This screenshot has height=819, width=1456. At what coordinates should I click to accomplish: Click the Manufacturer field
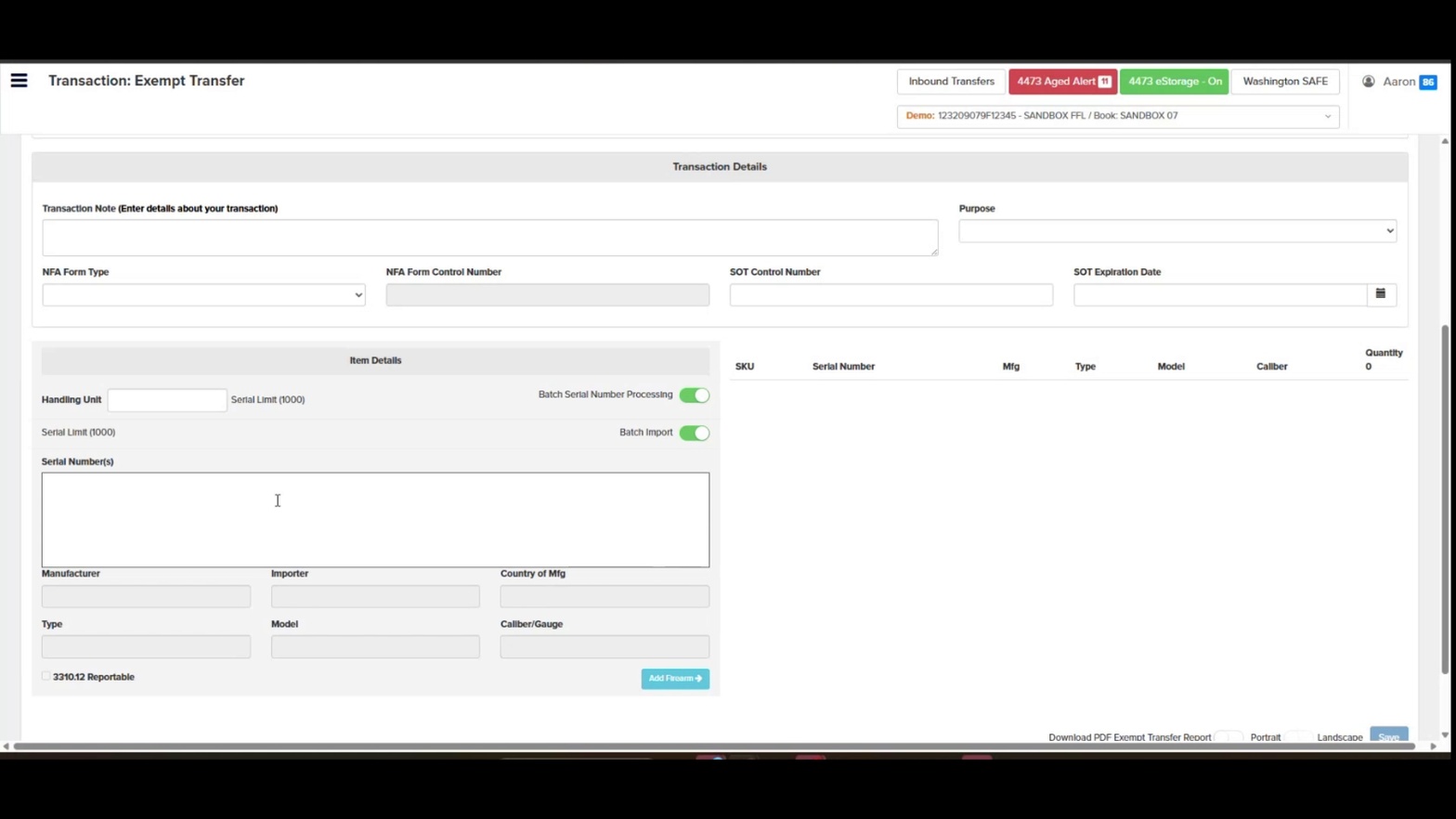(146, 596)
